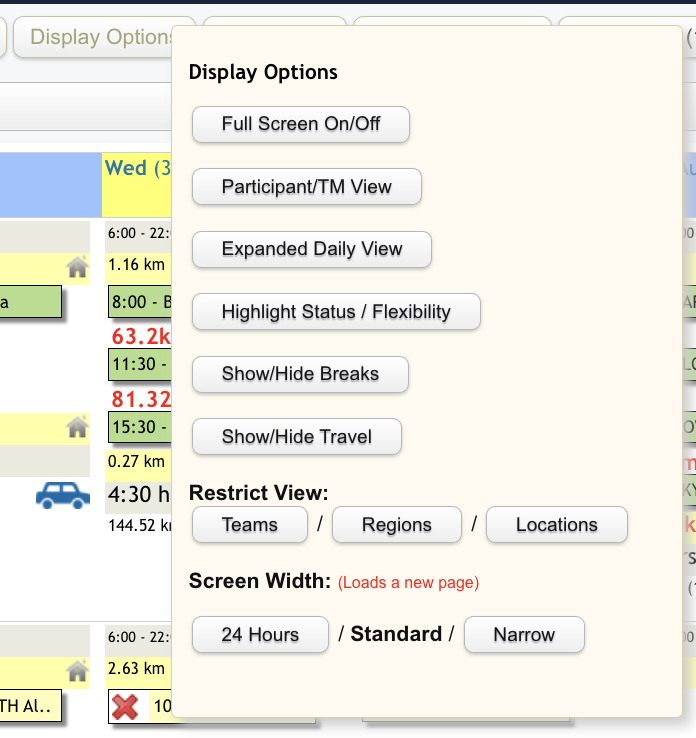Click the 0.27 km distance label
The height and width of the screenshot is (738, 696).
[x=136, y=461]
